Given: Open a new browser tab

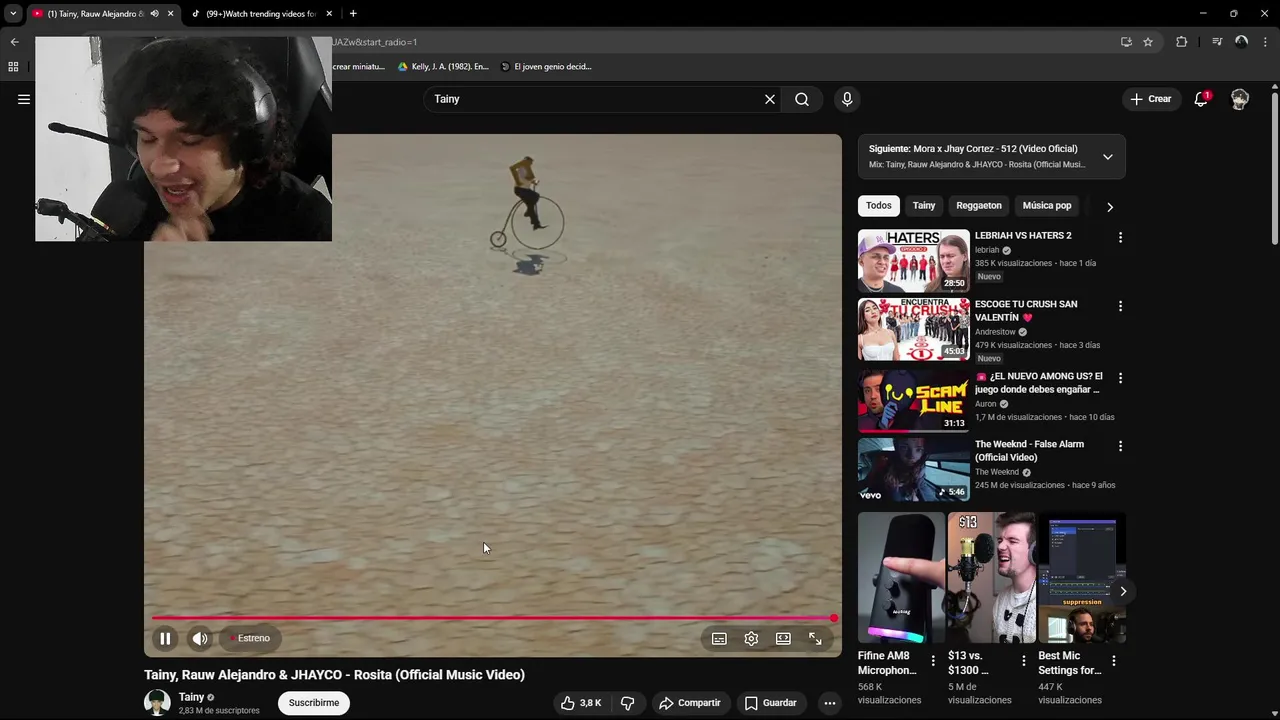Looking at the screenshot, I should pos(353,14).
